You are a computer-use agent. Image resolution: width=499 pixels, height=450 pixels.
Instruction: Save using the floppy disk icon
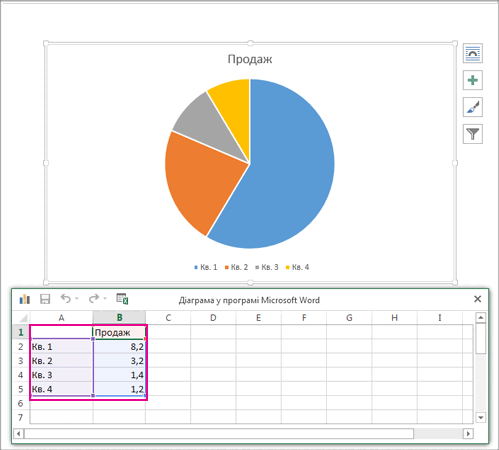click(x=45, y=299)
